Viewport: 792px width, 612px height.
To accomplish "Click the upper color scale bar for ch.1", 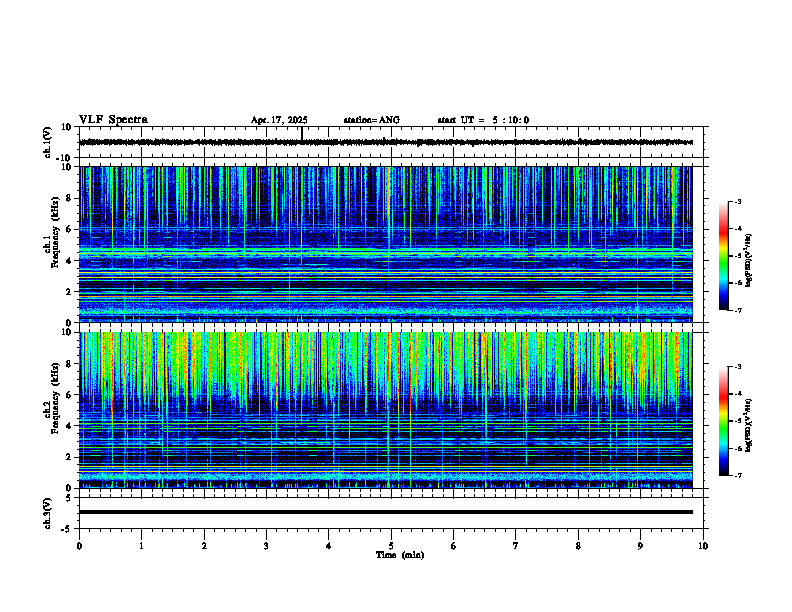I will [724, 256].
